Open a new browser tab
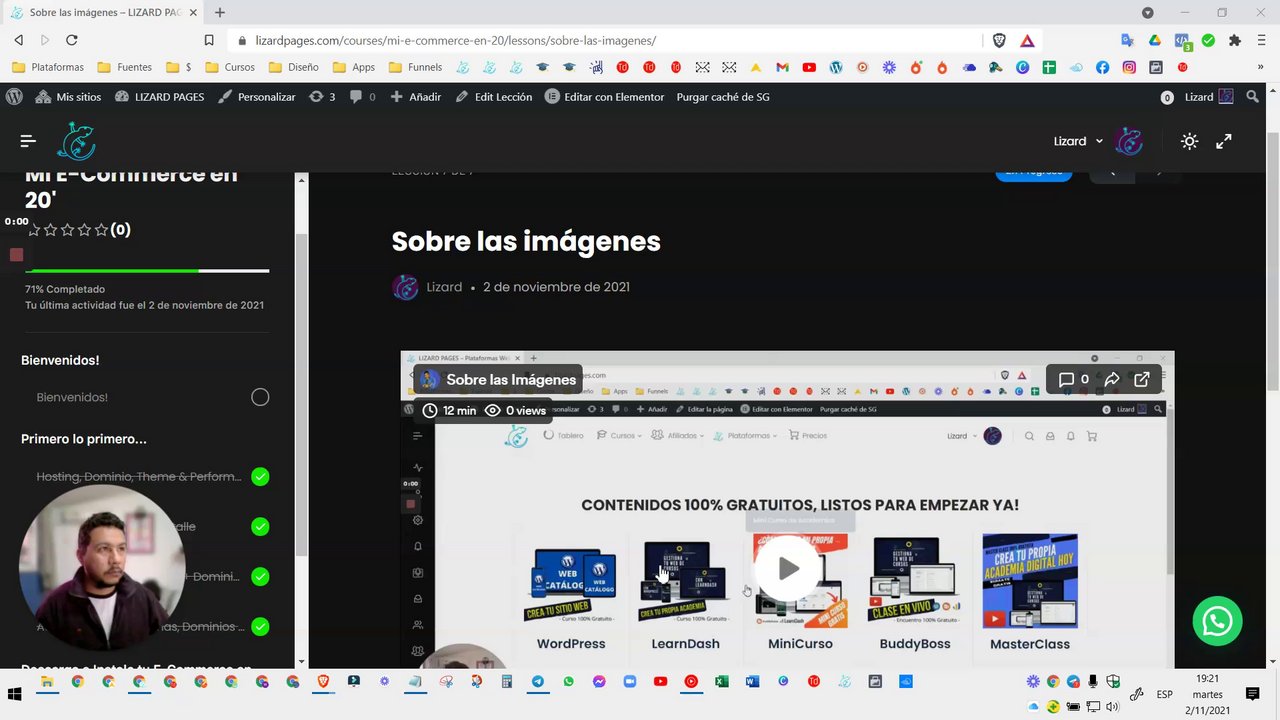 coord(220,12)
